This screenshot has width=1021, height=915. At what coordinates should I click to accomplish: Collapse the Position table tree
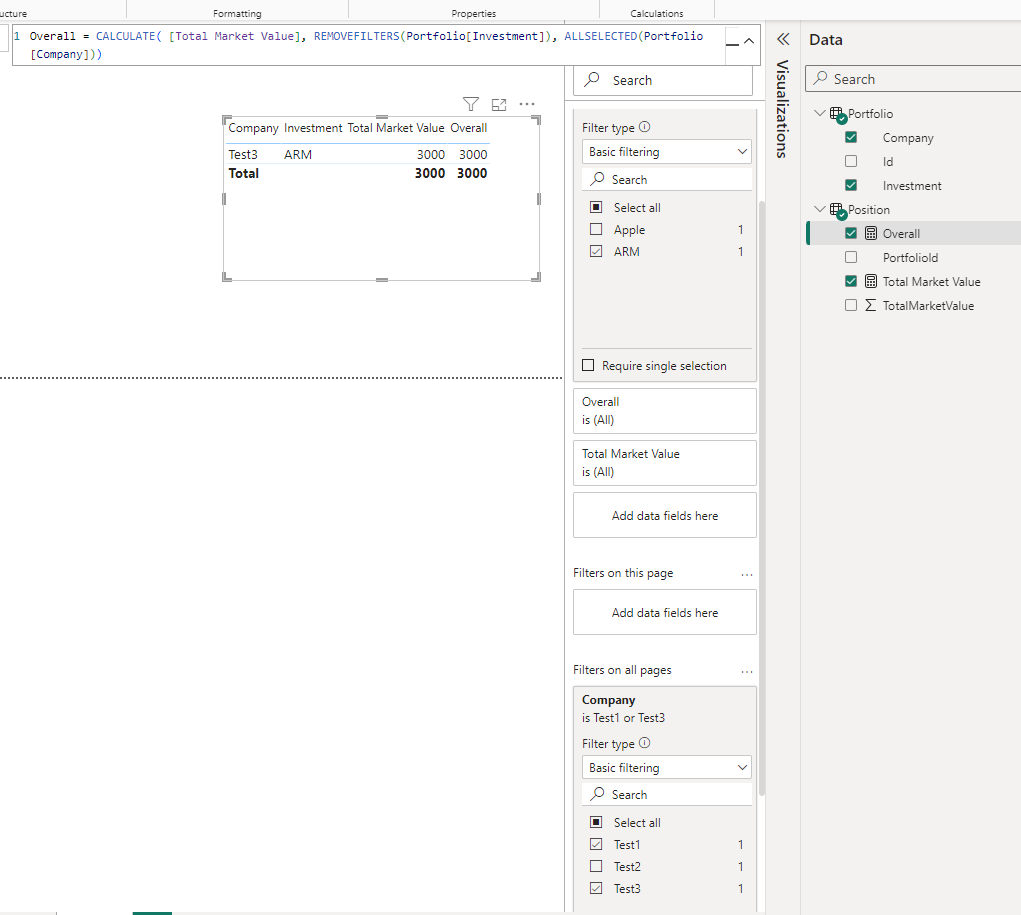(x=820, y=209)
